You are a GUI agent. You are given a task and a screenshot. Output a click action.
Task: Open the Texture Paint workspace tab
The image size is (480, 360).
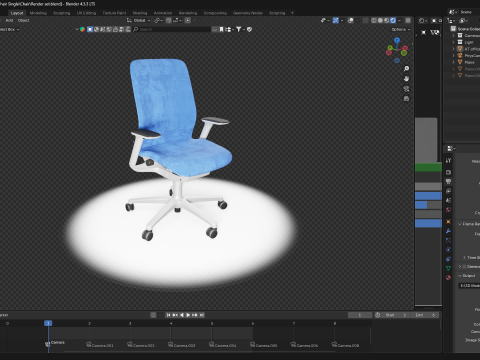click(114, 13)
